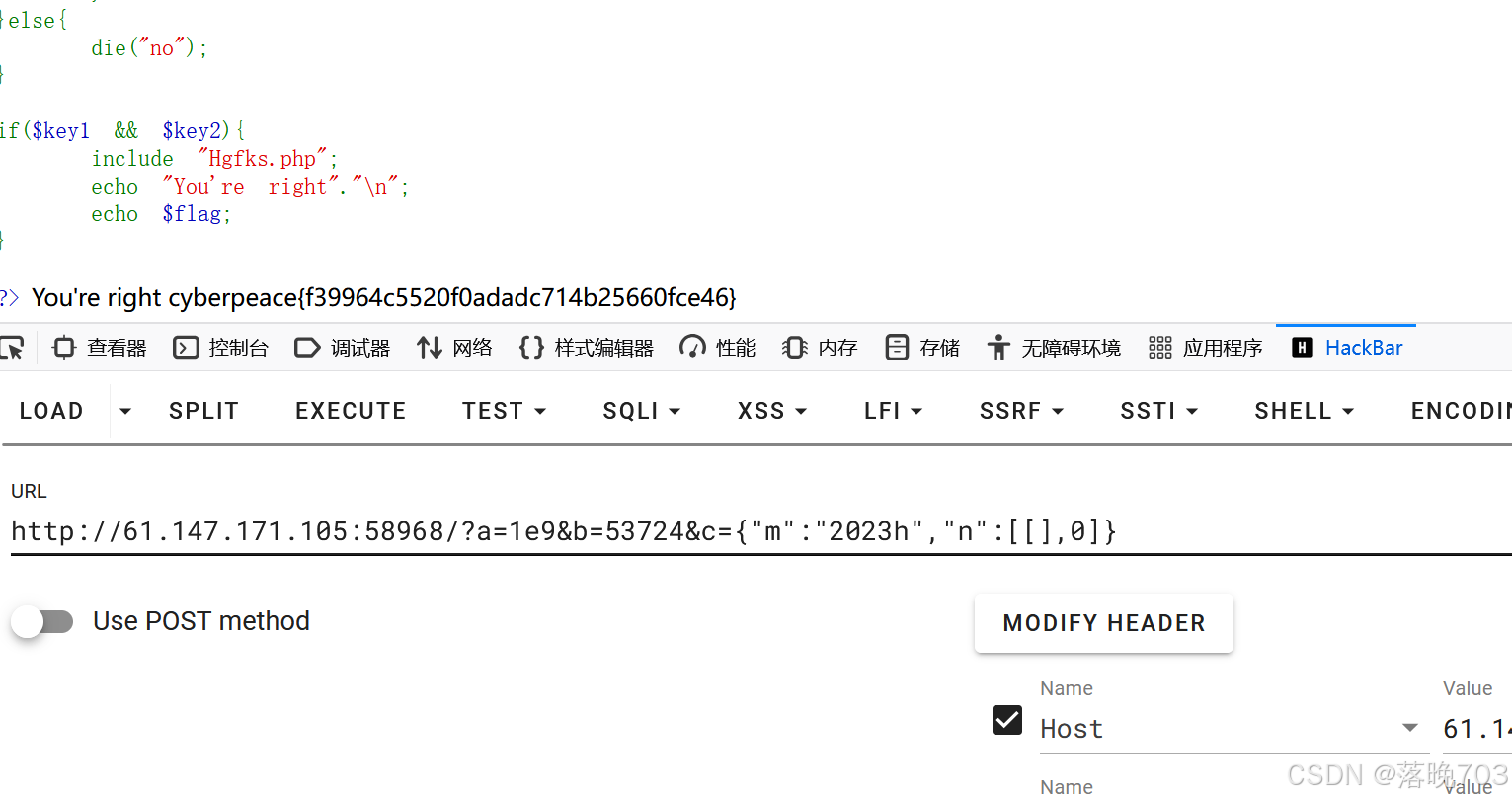Open the 查看器 (Inspector) panel
Viewport: 1512px width, 801px height.
point(99,347)
